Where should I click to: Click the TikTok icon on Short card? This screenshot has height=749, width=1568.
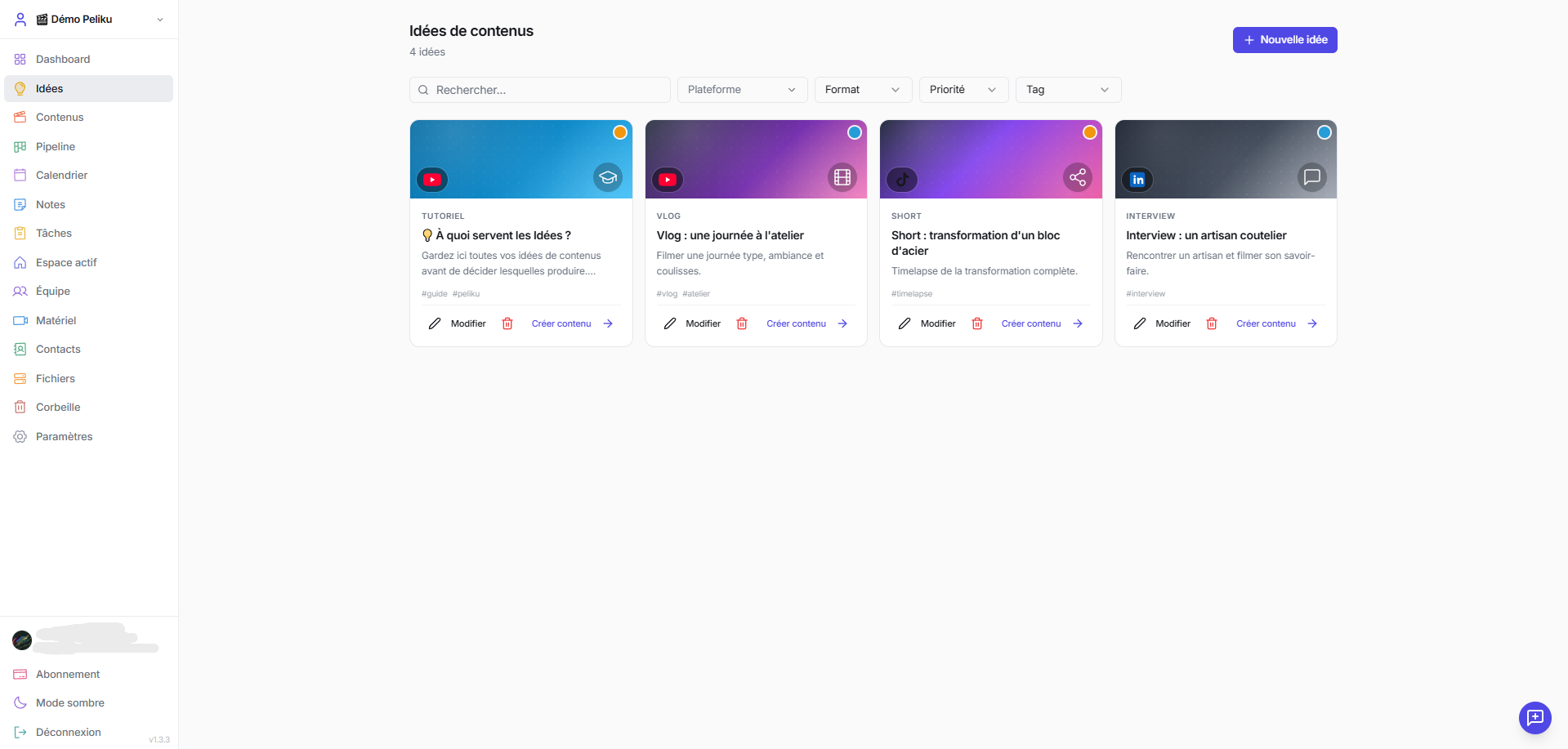(x=903, y=180)
